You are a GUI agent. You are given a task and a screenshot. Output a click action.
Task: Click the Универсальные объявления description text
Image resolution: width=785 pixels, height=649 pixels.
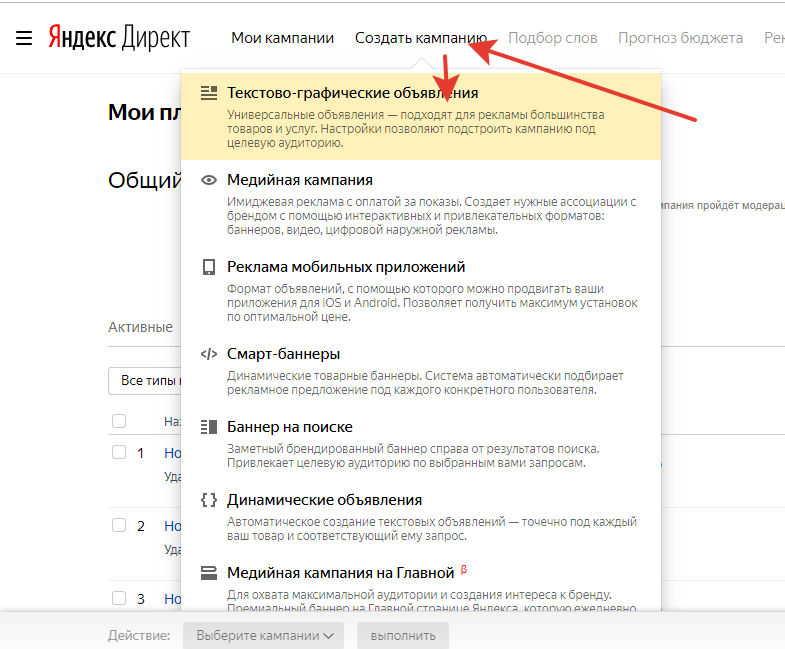click(416, 129)
